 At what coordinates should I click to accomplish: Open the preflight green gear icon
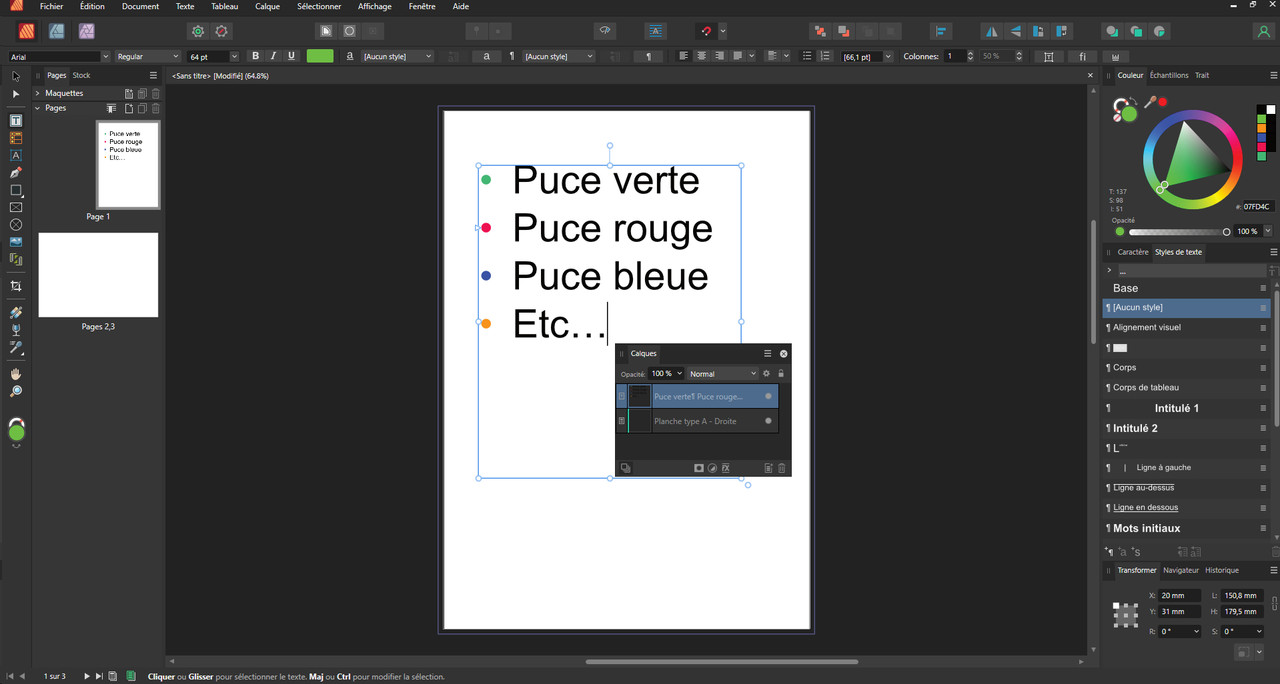point(198,31)
